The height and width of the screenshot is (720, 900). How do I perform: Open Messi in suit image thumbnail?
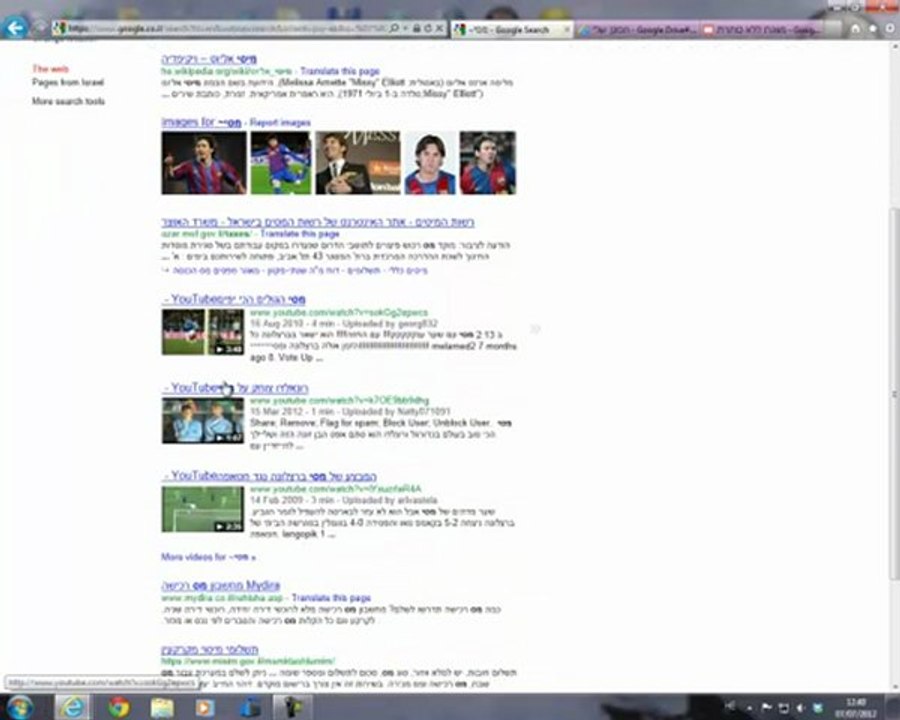358,163
